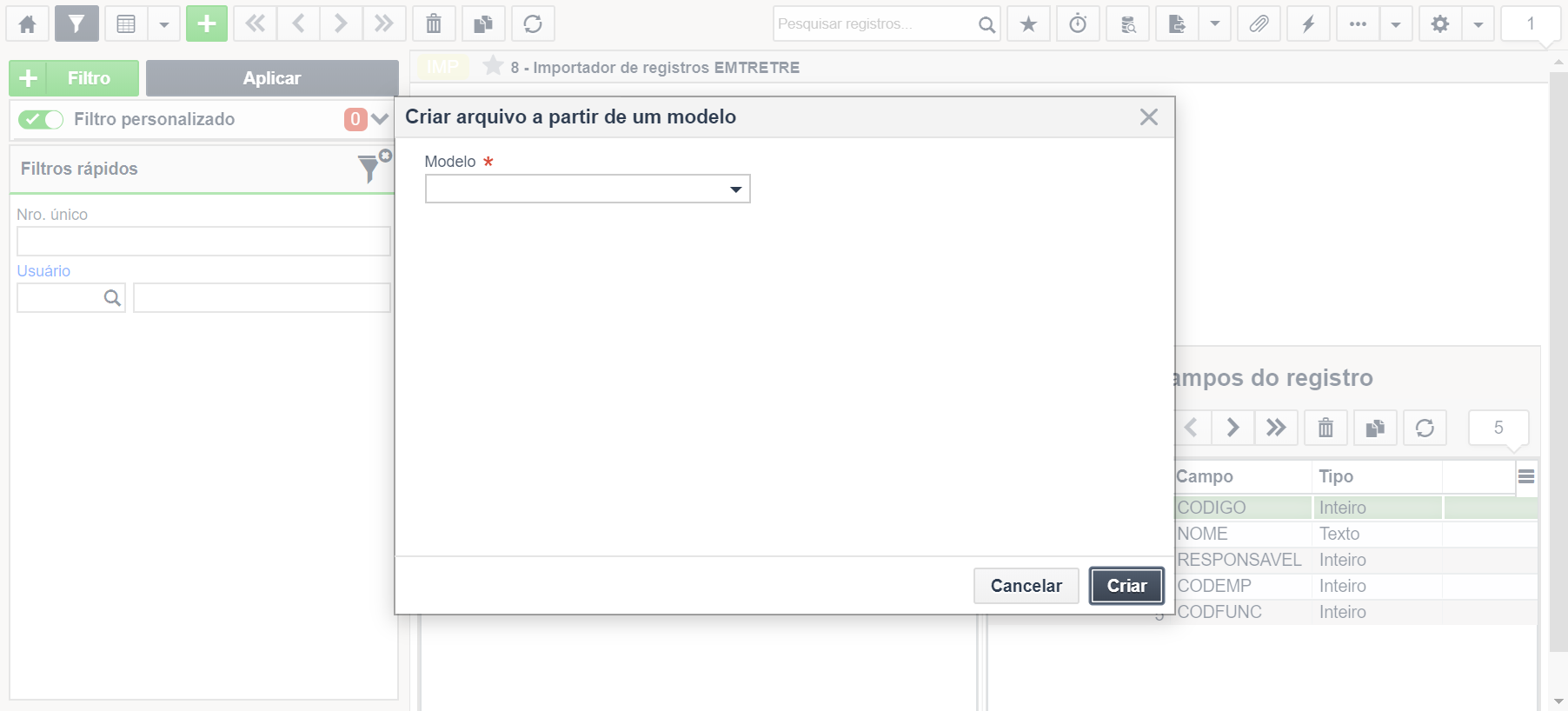The height and width of the screenshot is (711, 1568).
Task: Close the Criar arquivo dialog
Action: pos(1149,116)
